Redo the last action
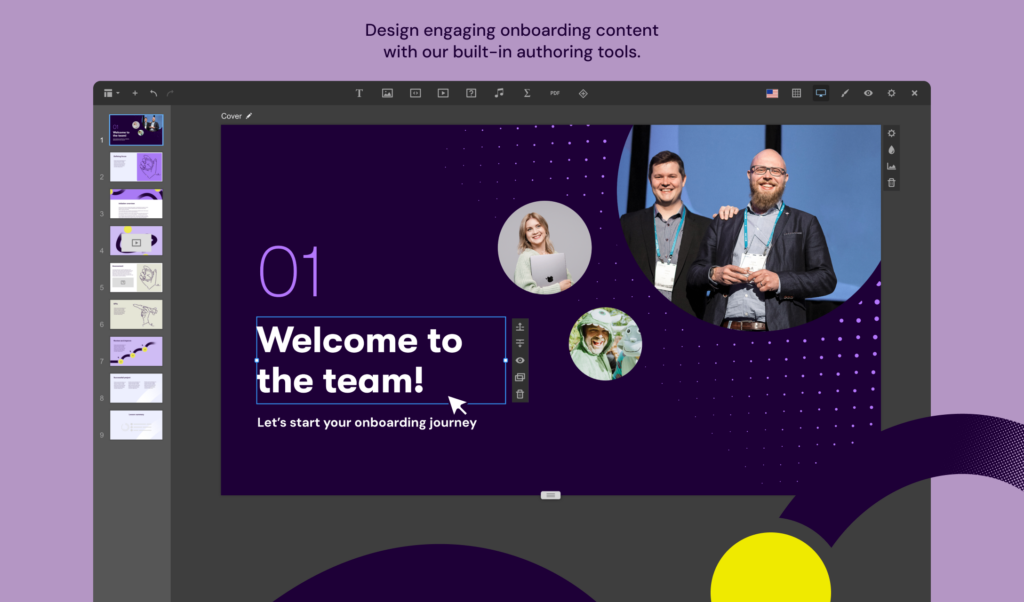 170,93
